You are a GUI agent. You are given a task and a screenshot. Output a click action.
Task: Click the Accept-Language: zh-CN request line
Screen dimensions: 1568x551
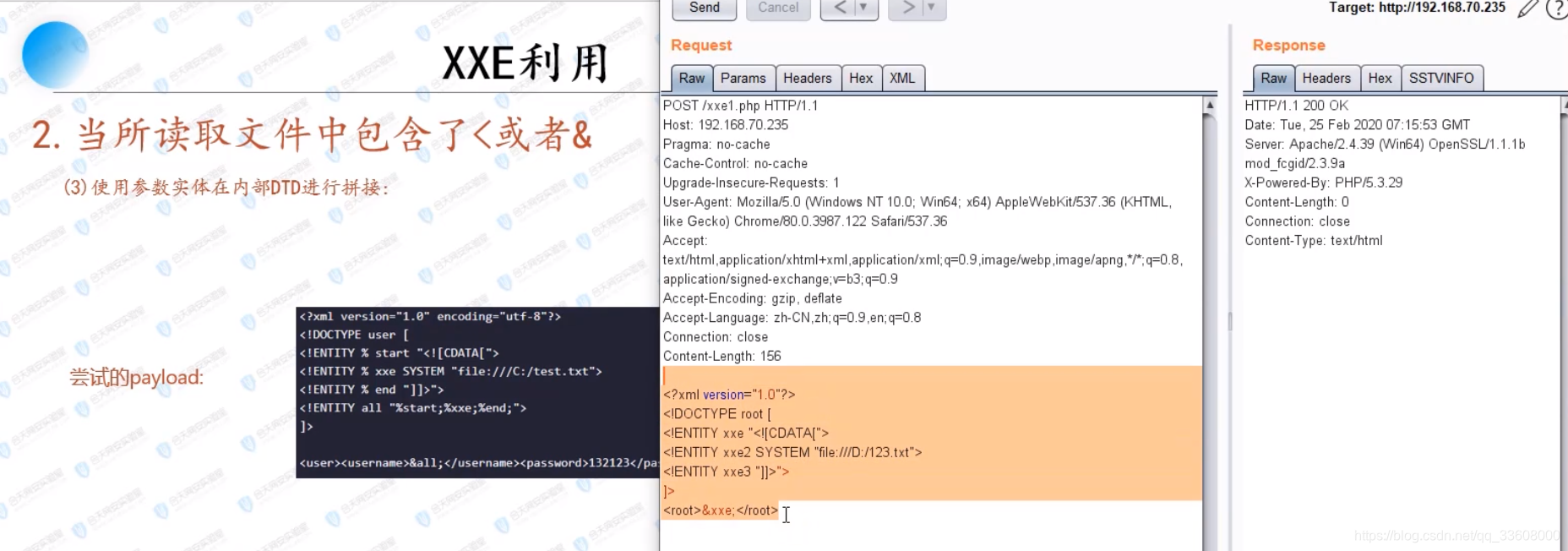[792, 318]
